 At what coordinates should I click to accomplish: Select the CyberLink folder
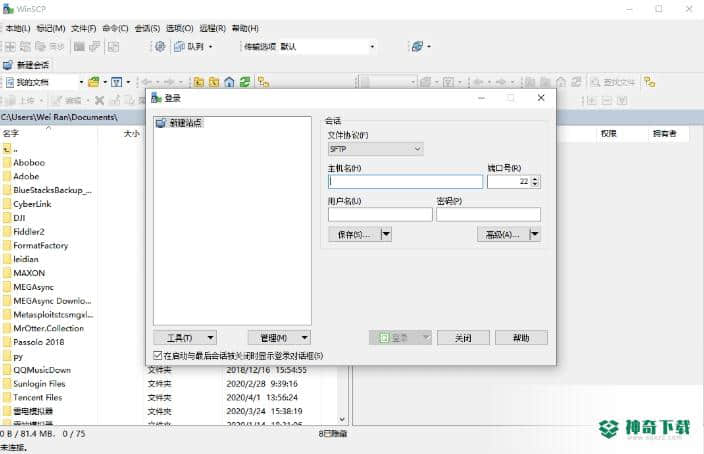(32, 204)
